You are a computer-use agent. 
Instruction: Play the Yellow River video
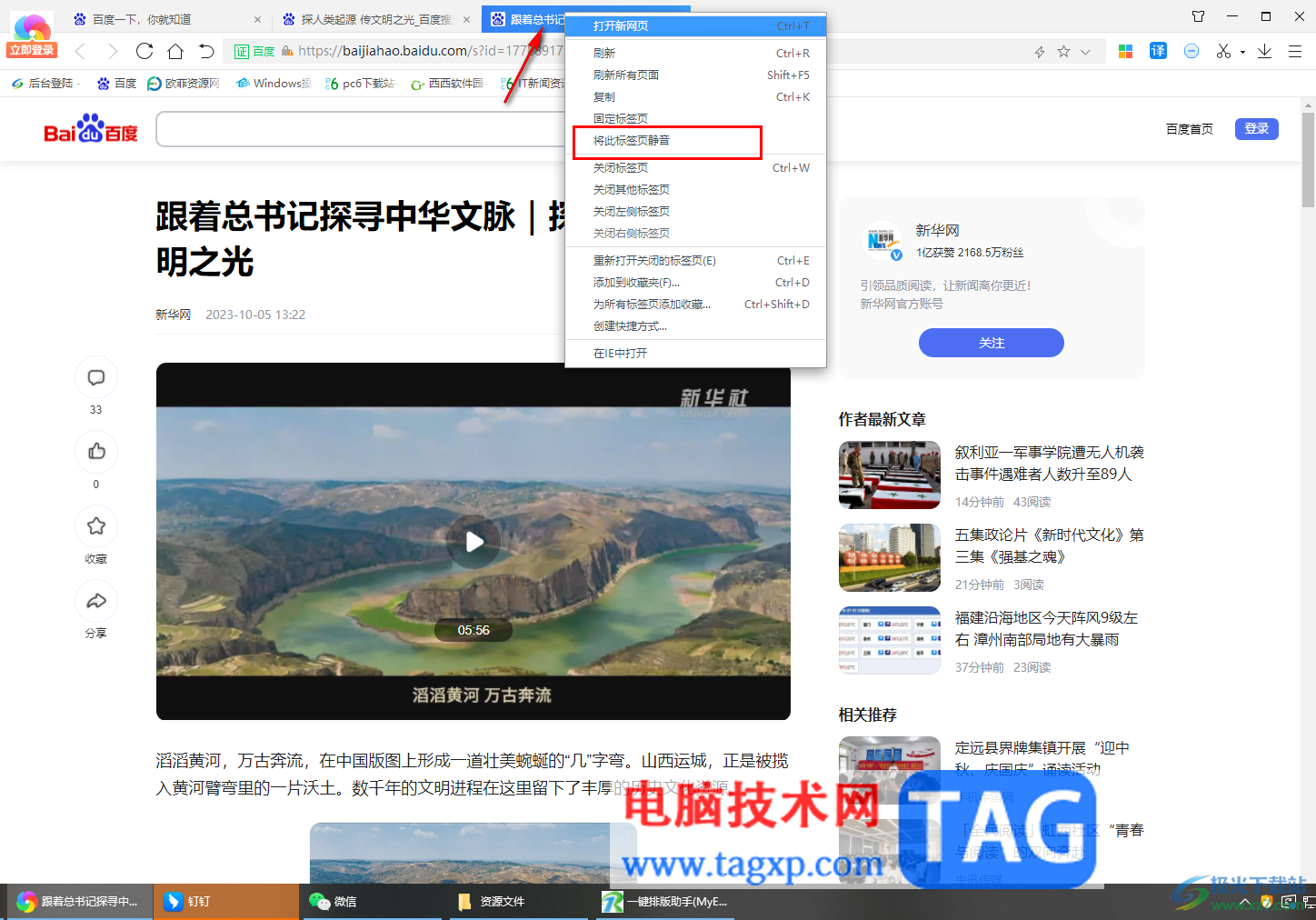point(474,542)
